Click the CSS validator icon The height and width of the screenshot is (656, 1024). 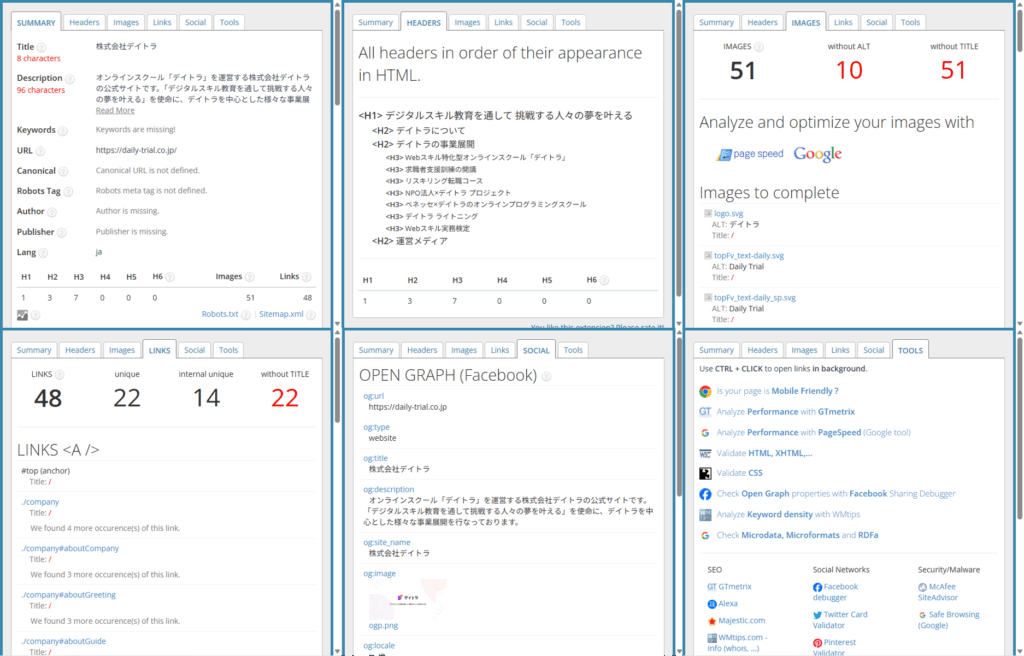point(705,473)
